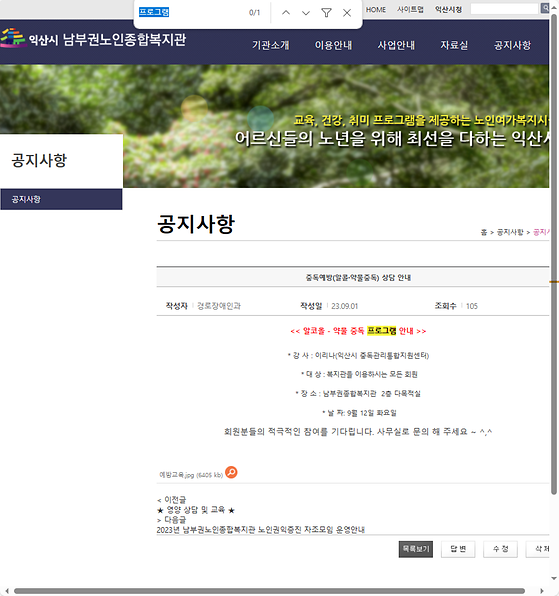Open the 이용안내 menu

tap(333, 45)
